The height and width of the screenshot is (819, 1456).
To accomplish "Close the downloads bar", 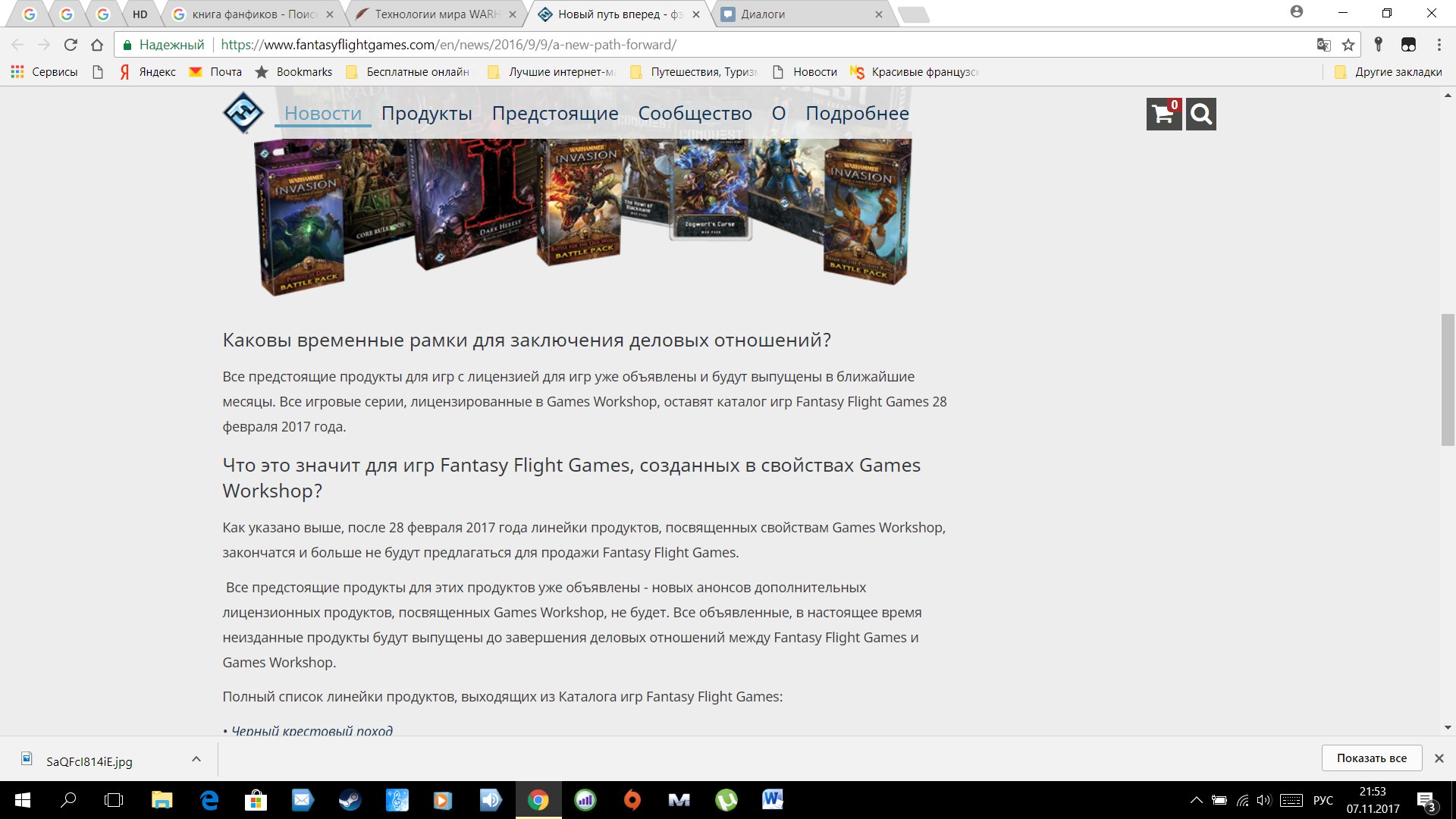I will [1439, 758].
